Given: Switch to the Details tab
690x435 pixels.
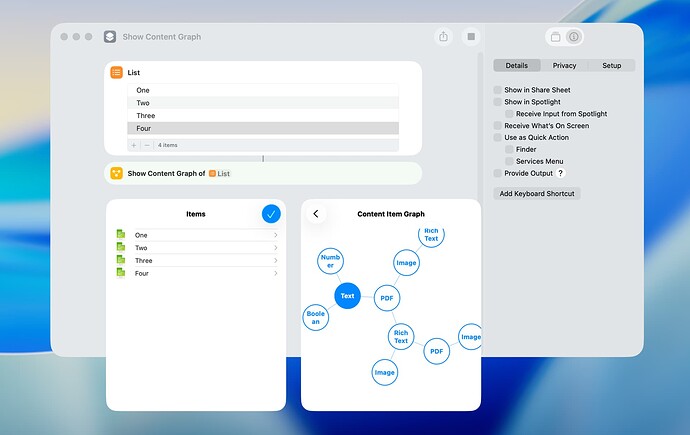Looking at the screenshot, I should click(517, 66).
